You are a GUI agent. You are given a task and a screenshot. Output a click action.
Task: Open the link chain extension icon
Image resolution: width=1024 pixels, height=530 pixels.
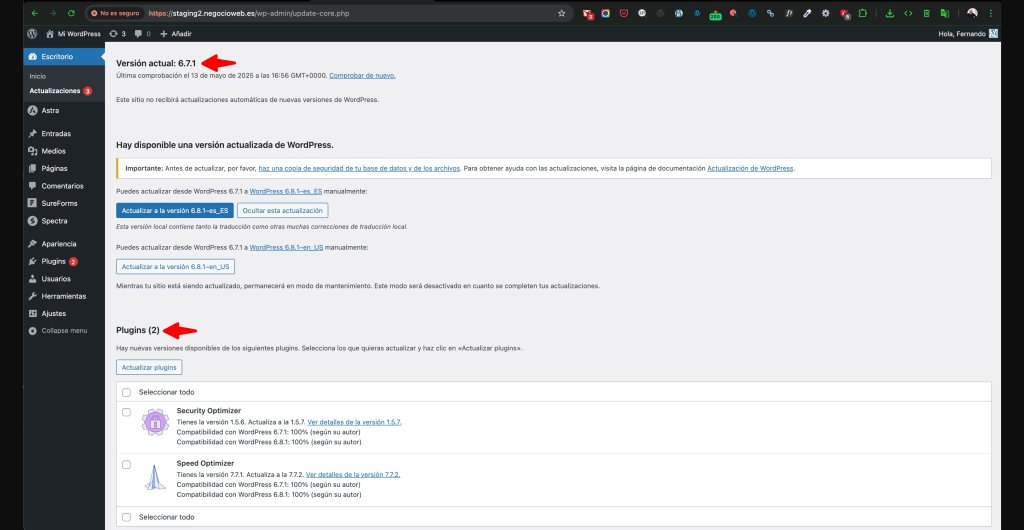pos(771,13)
